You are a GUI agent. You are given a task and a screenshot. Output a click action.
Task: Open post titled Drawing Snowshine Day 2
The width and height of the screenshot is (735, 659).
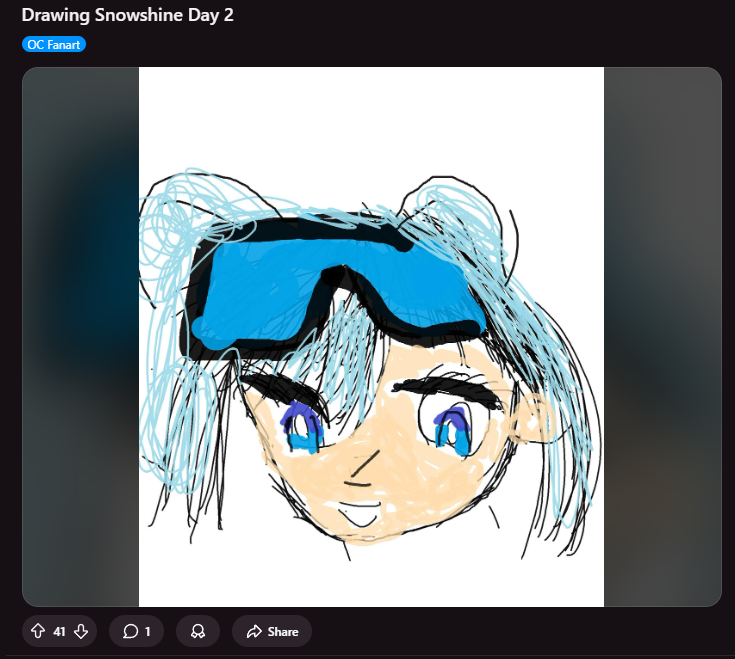pos(128,15)
